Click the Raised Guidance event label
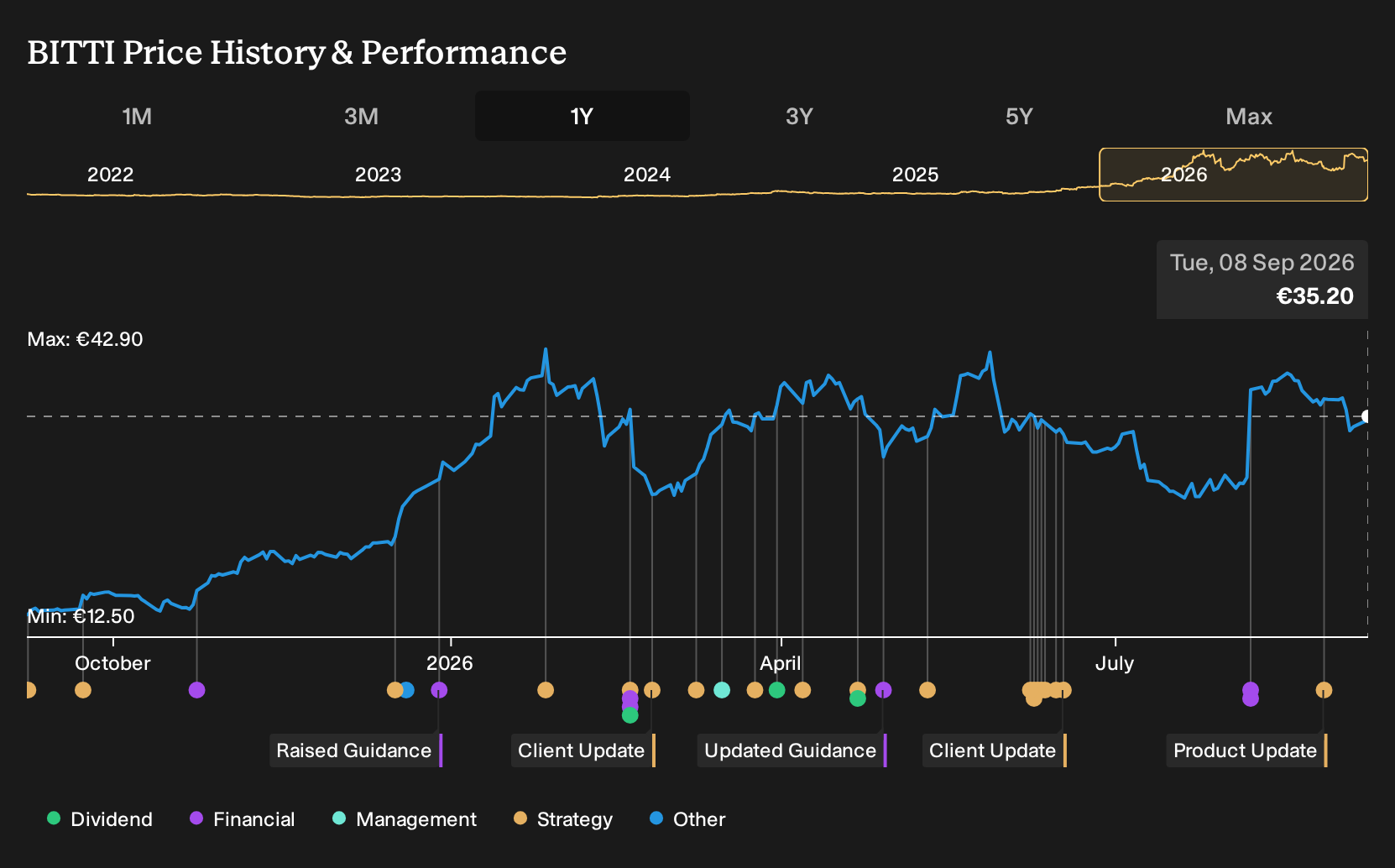Screen dimensions: 1395x868 point(355,750)
